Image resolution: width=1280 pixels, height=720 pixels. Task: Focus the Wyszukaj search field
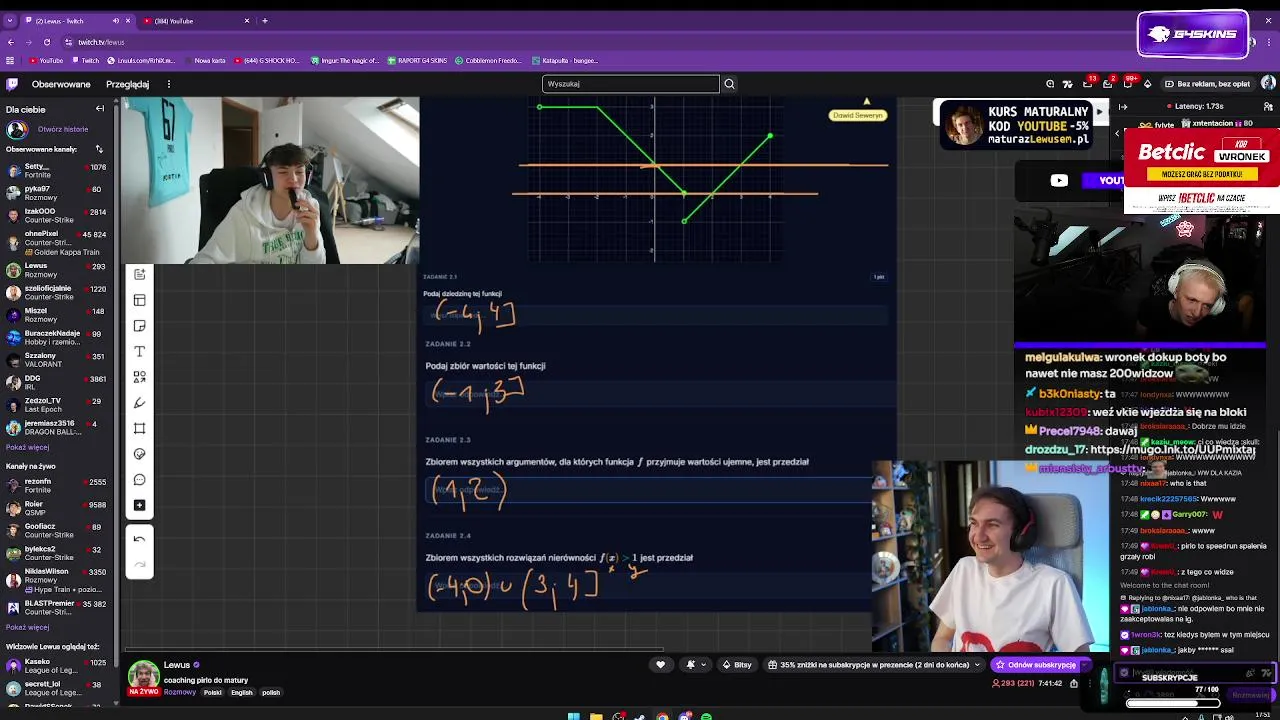[x=630, y=84]
